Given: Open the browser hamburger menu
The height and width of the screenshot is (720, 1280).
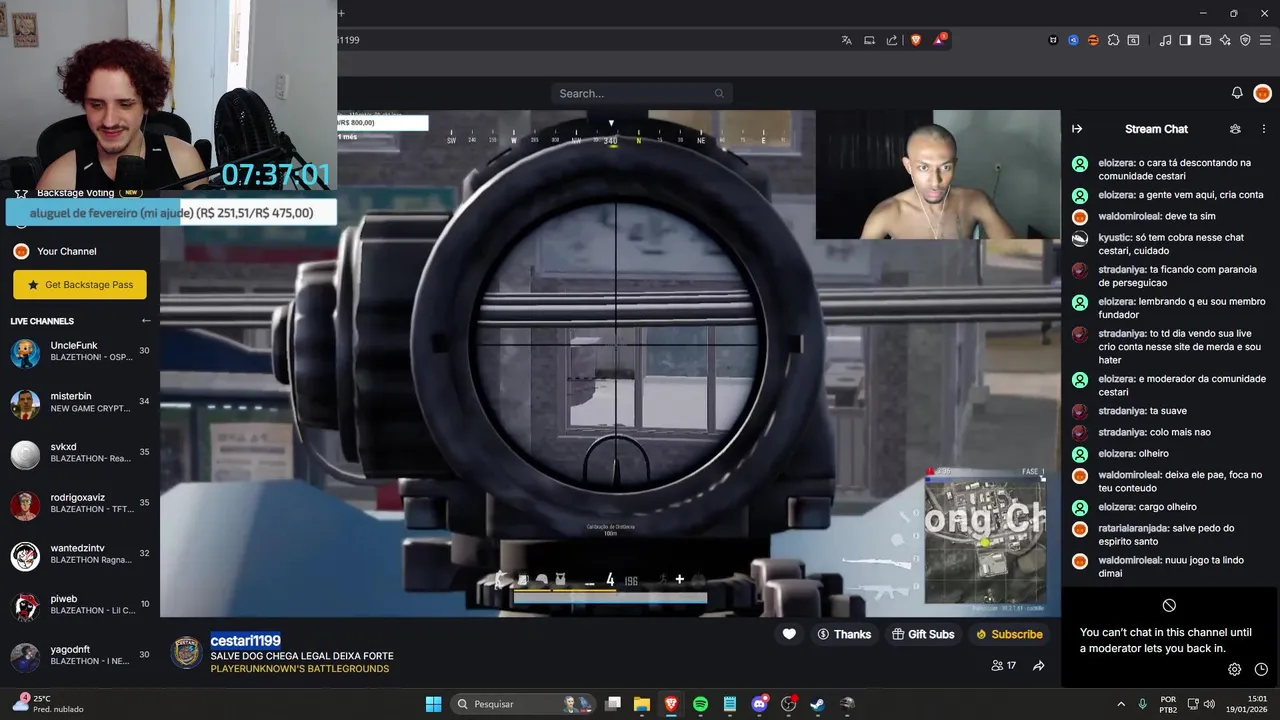Looking at the screenshot, I should pyautogui.click(x=1265, y=40).
